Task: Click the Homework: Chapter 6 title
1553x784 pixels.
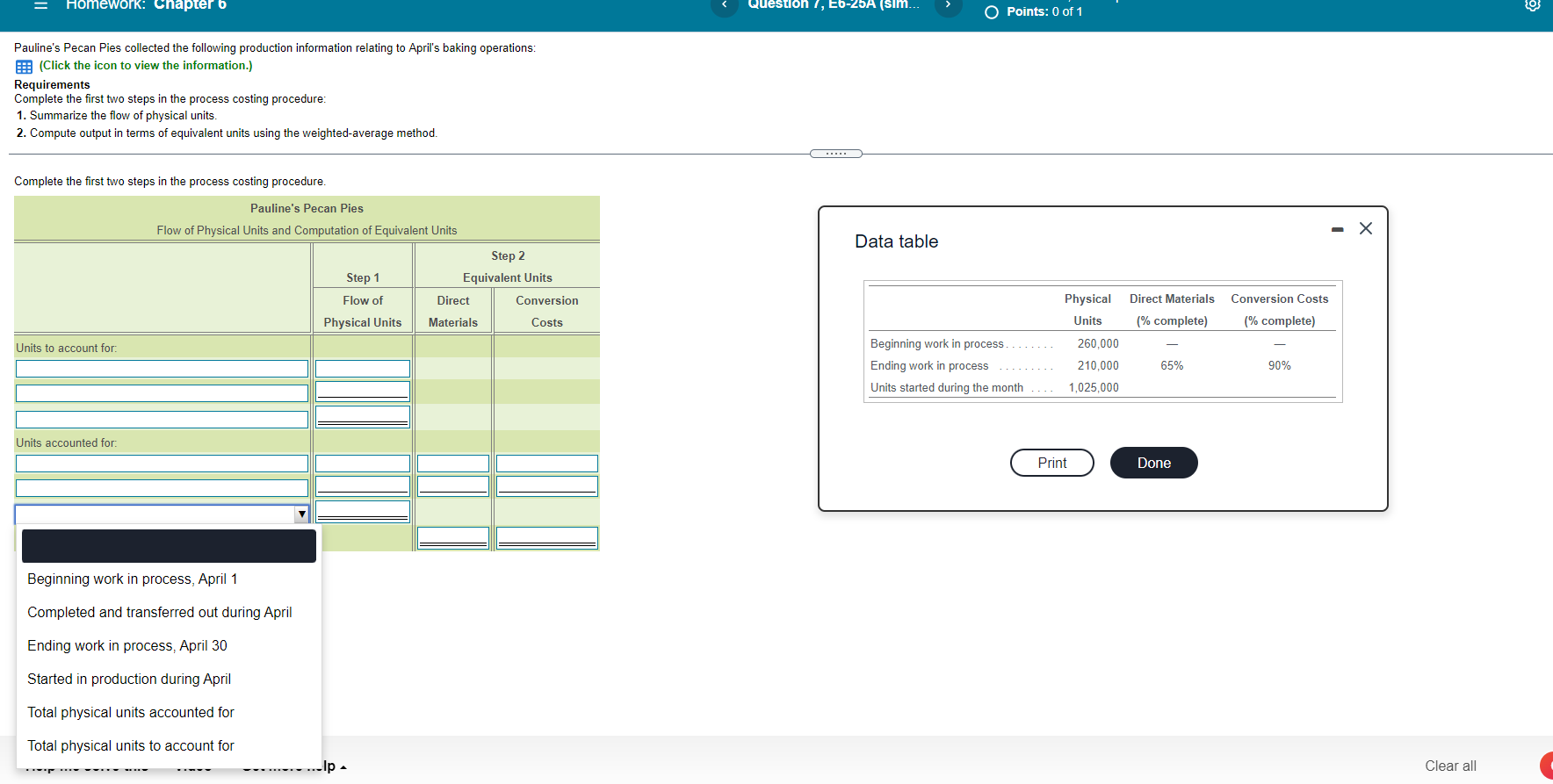Action: (146, 5)
